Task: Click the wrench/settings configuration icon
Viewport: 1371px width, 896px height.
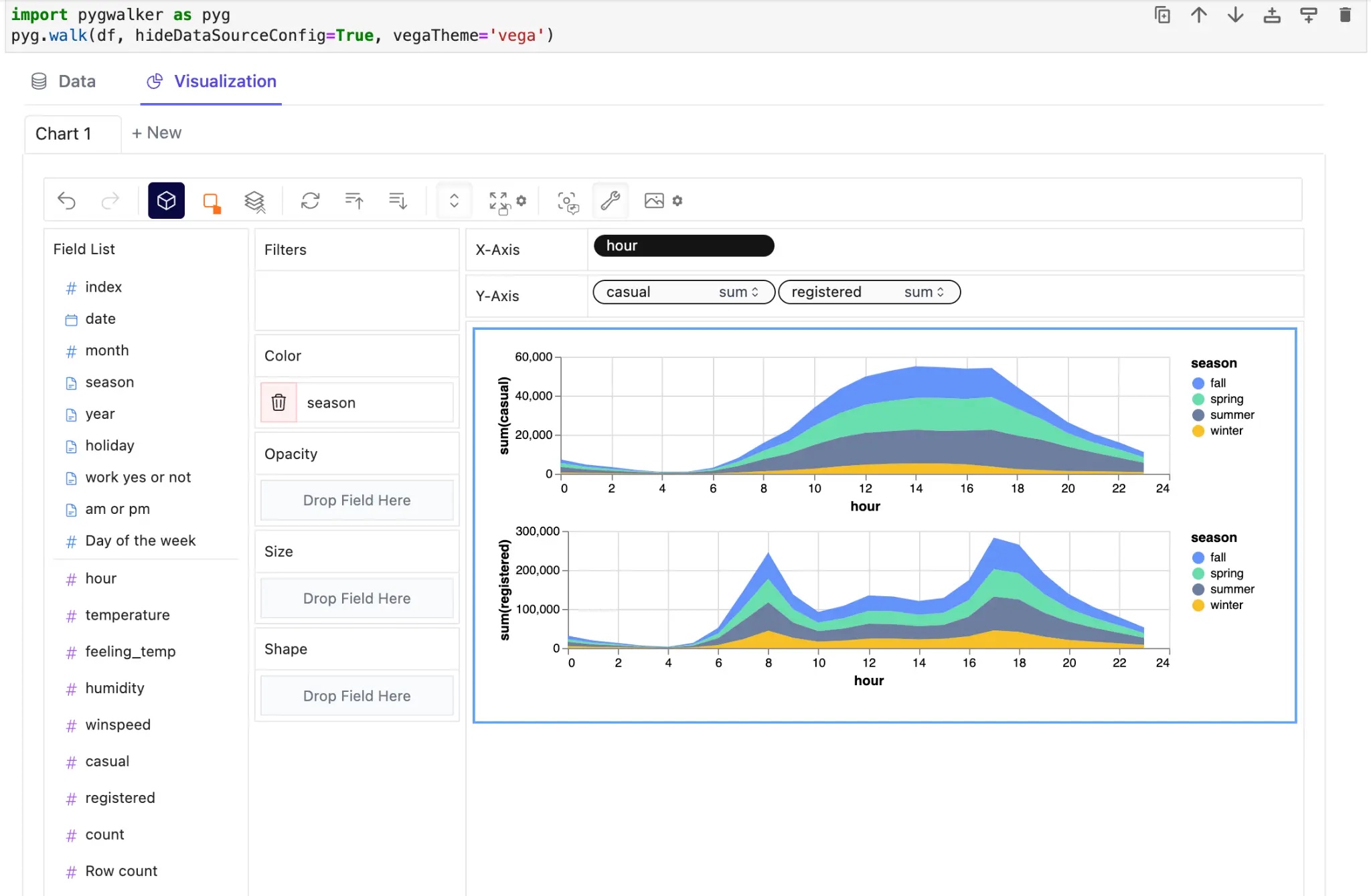Action: pos(610,200)
